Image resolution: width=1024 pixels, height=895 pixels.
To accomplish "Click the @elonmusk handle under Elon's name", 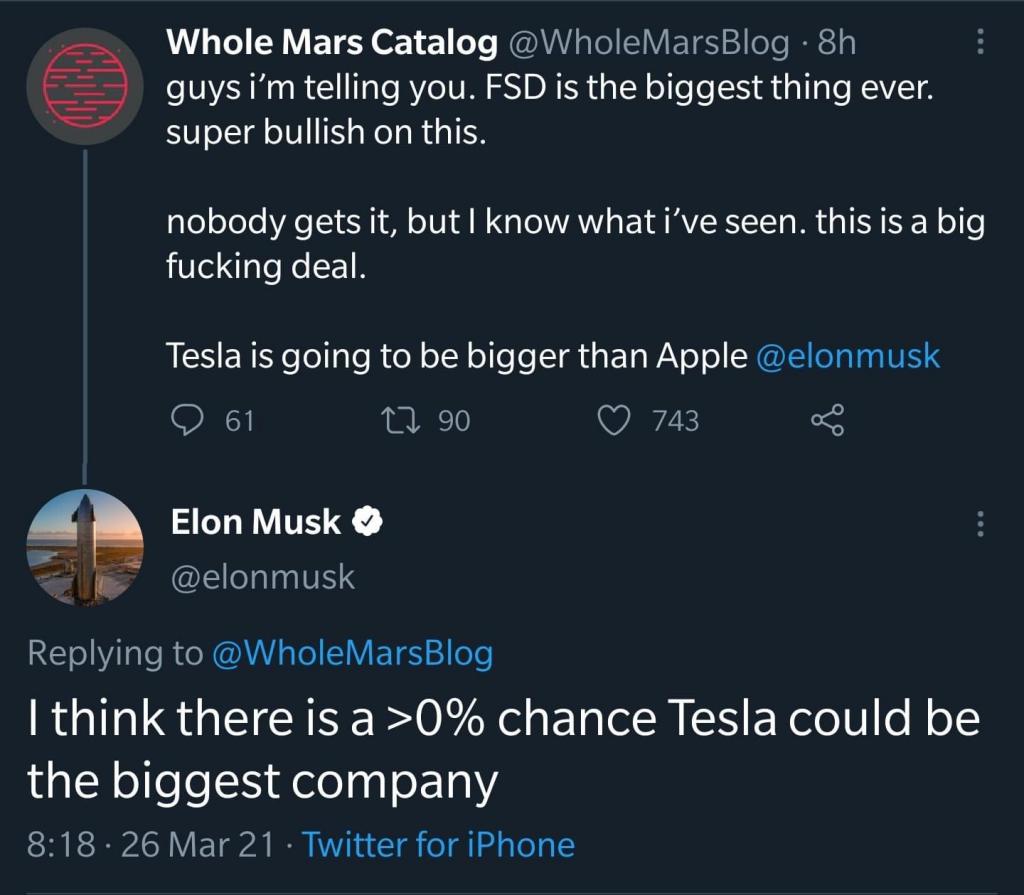I will click(263, 577).
